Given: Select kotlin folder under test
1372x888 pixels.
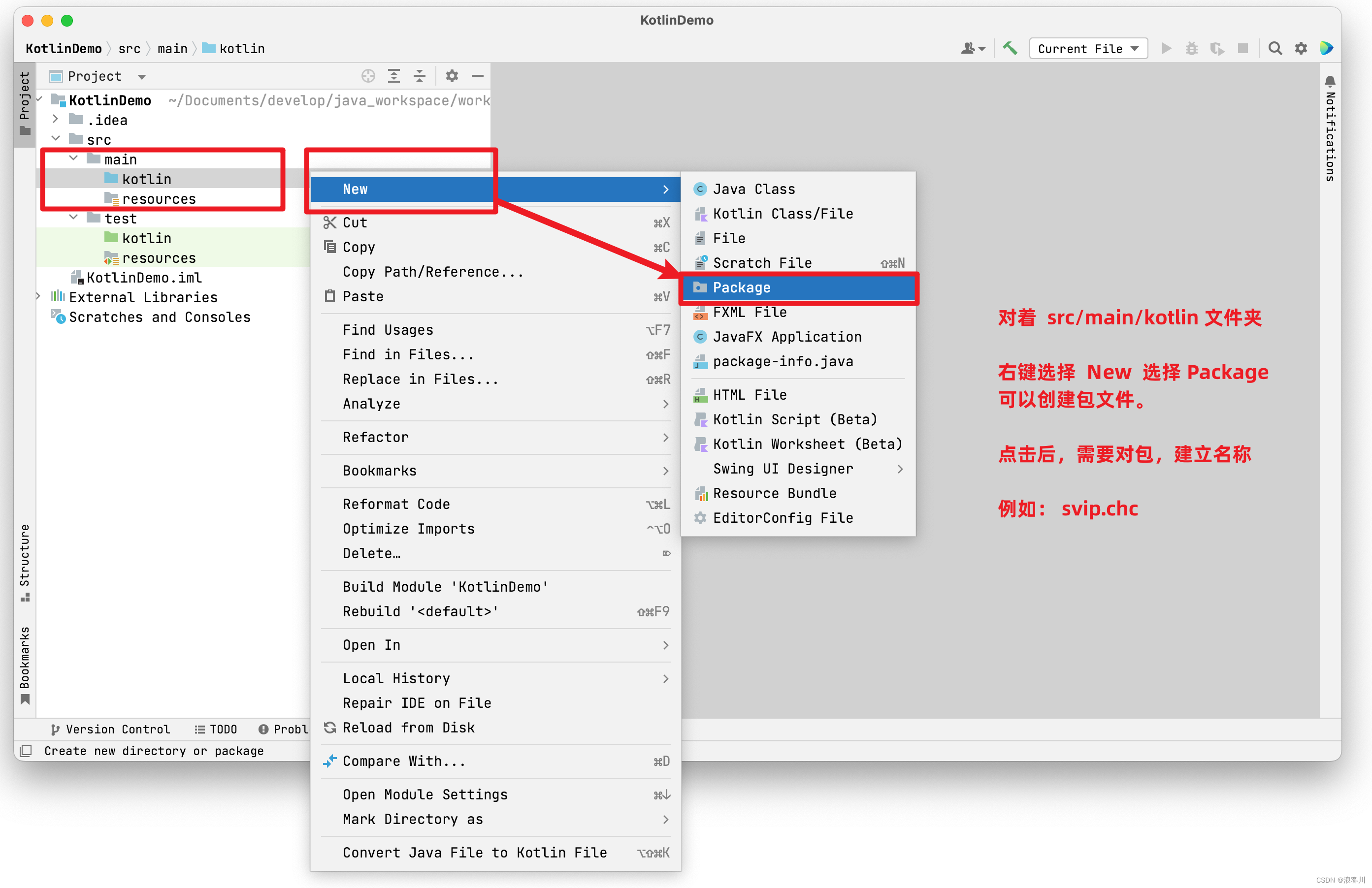Looking at the screenshot, I should 138,238.
